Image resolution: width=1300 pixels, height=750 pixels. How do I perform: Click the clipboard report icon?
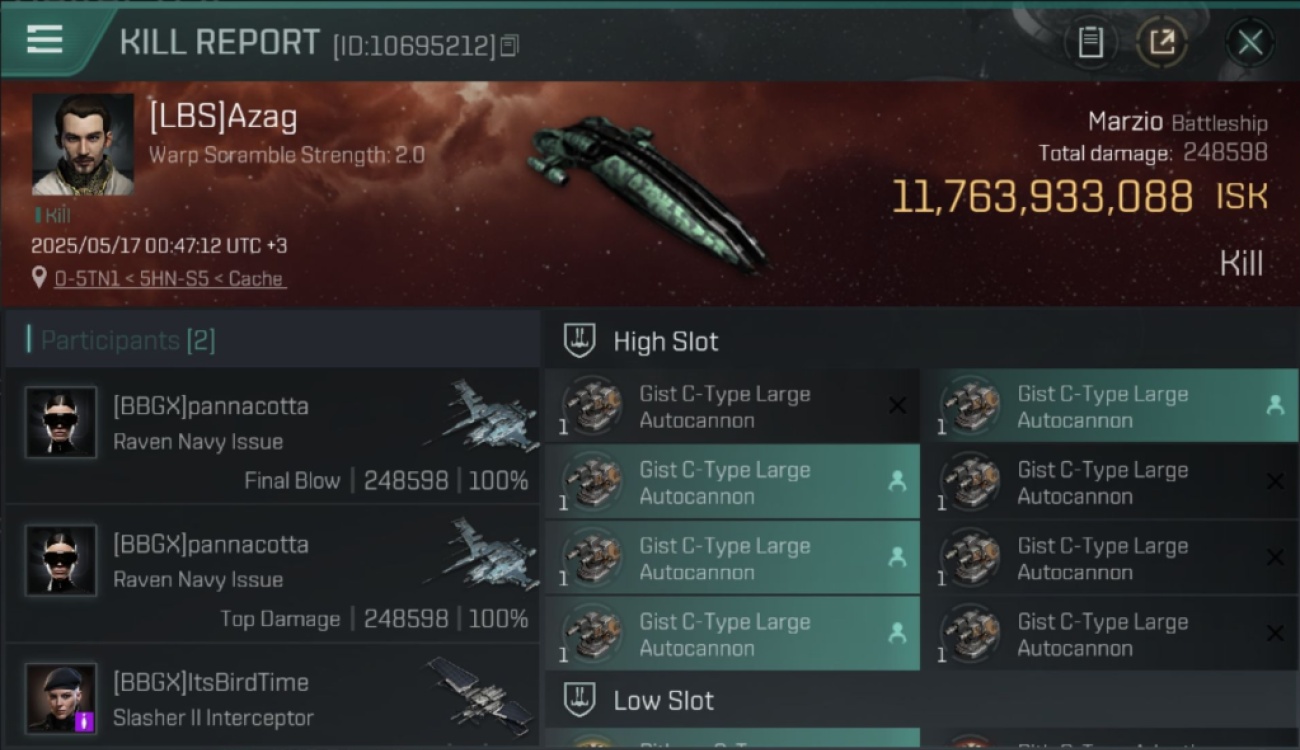pyautogui.click(x=1090, y=42)
